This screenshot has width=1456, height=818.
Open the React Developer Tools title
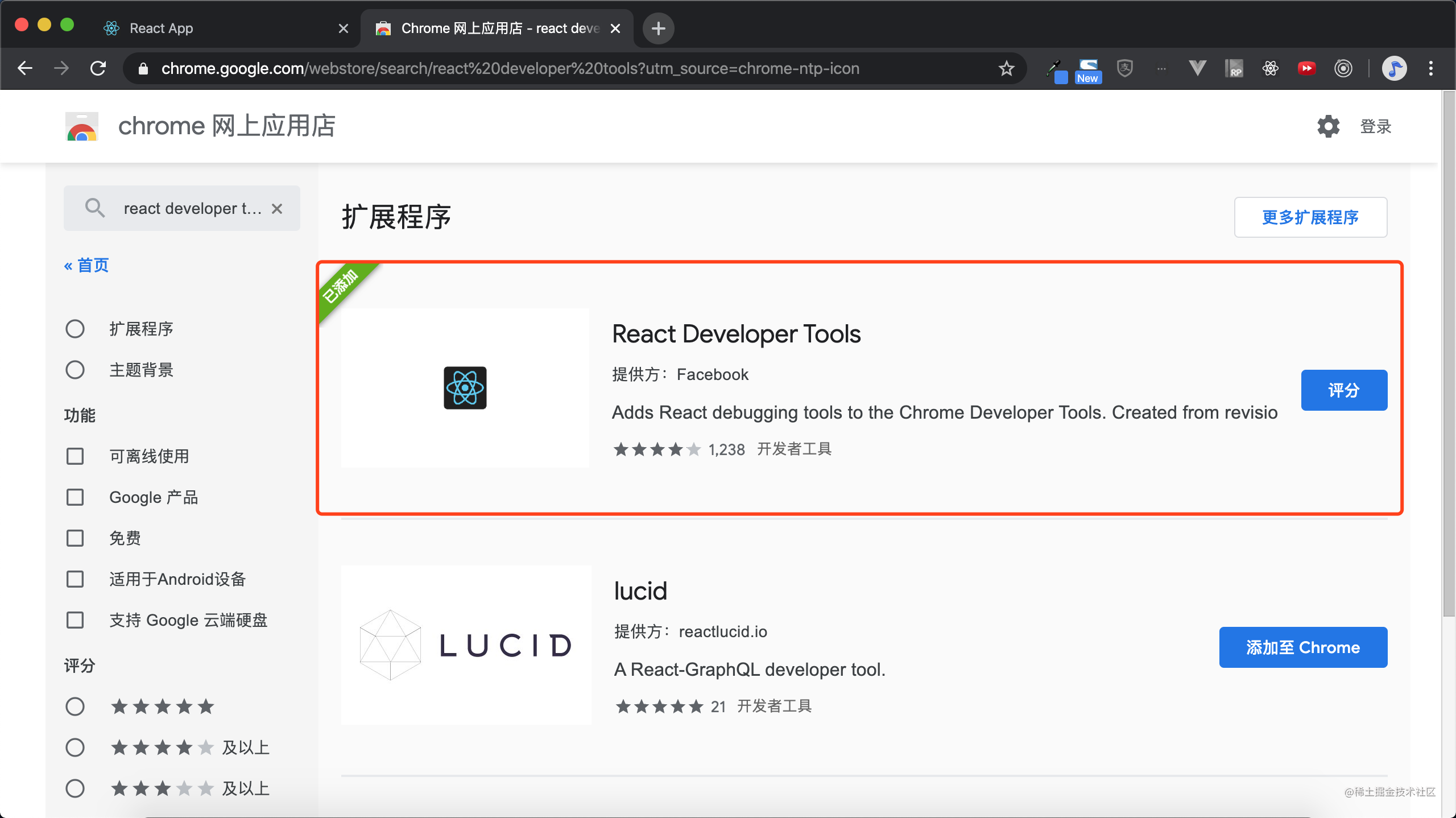[737, 334]
